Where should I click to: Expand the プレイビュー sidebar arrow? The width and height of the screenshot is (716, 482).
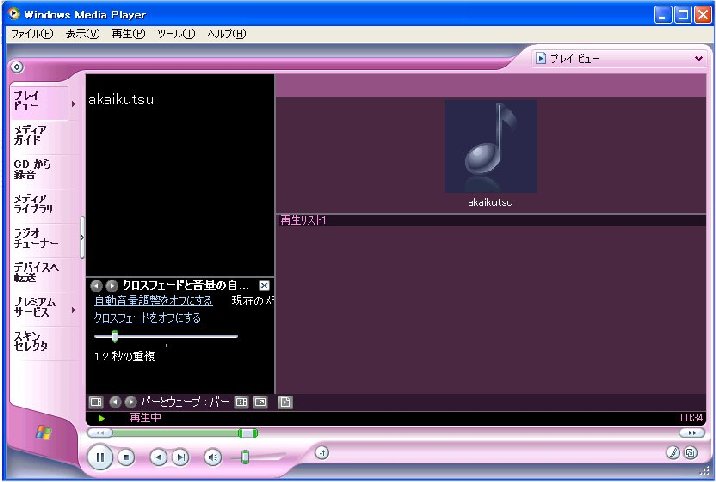pos(73,105)
